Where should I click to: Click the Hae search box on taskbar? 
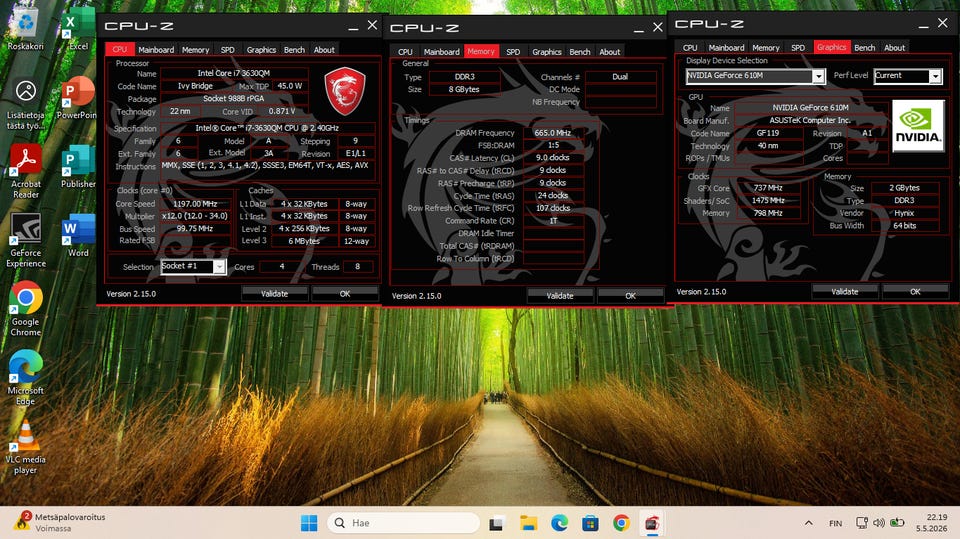point(403,523)
